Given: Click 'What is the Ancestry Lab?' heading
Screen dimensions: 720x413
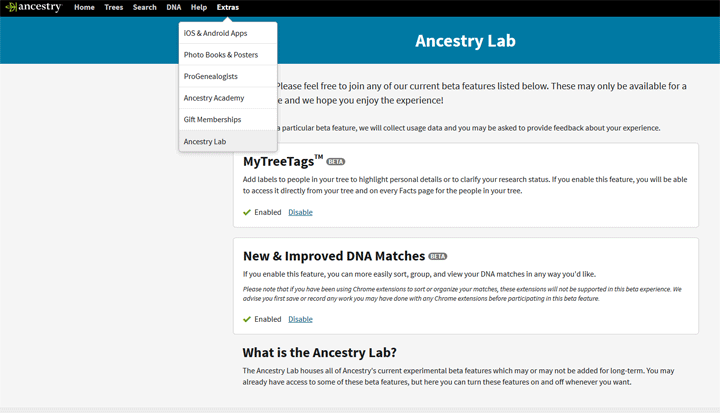Looking at the screenshot, I should click(x=320, y=352).
